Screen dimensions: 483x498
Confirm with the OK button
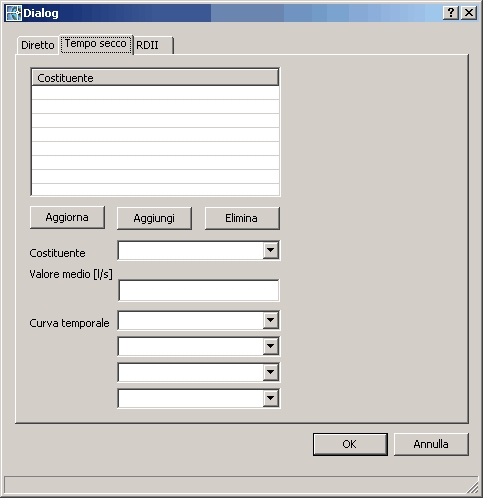350,444
